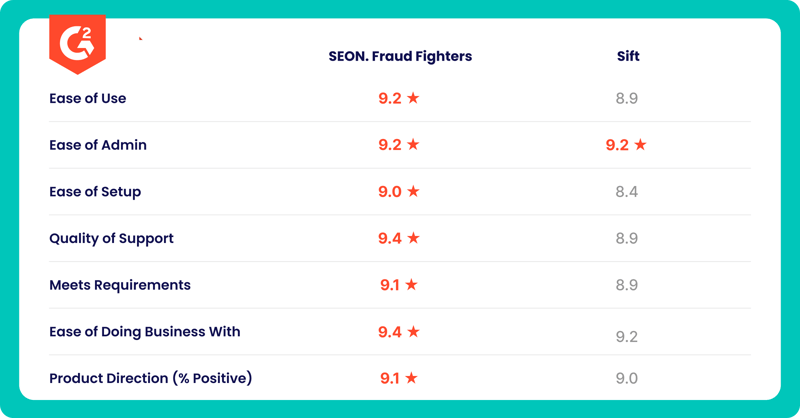Click the star next to SEON Ease of Use score
Screen dimensions: 800x418
413,97
